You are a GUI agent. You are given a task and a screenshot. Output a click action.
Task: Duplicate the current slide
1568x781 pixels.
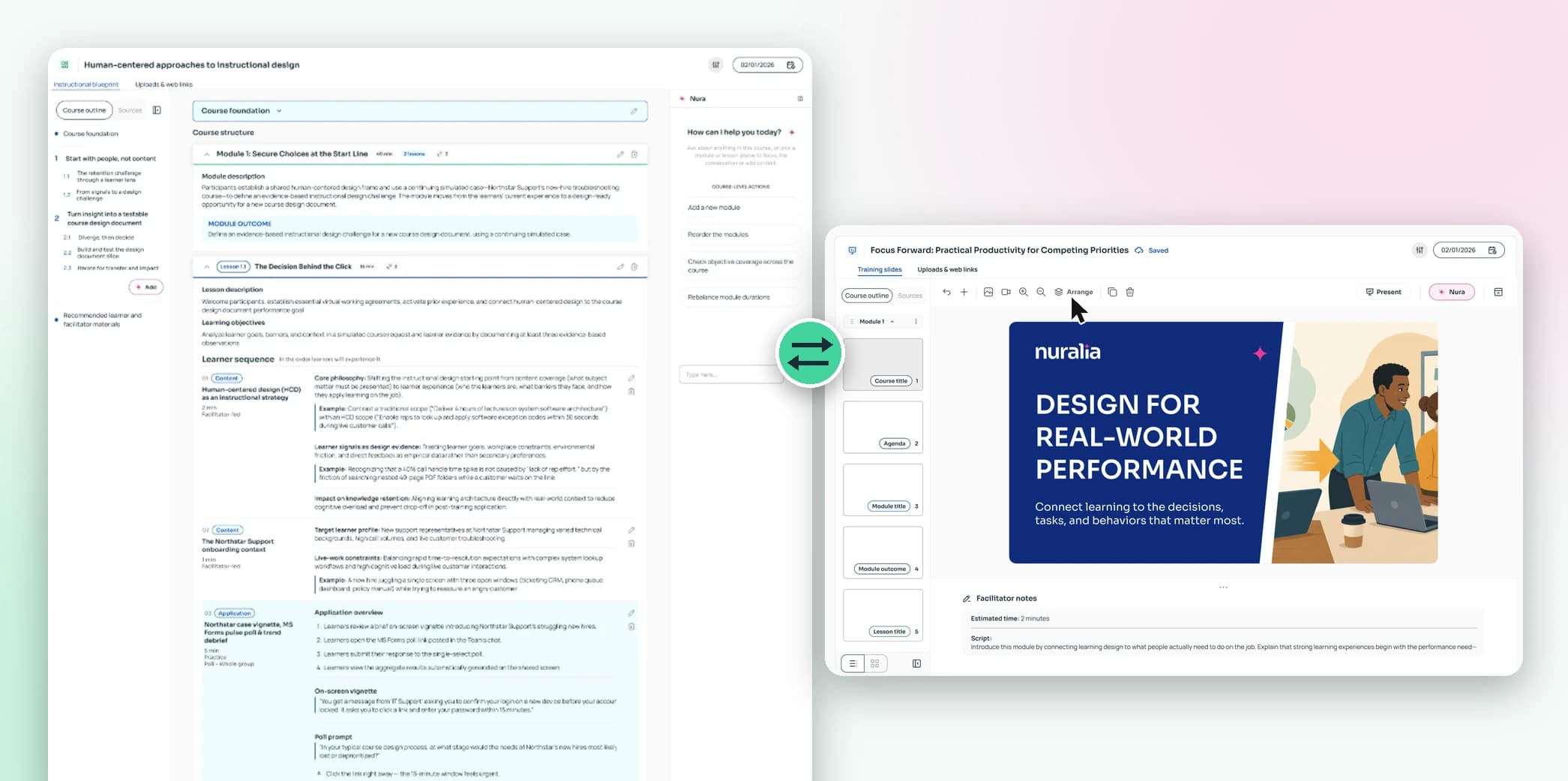coord(1112,292)
